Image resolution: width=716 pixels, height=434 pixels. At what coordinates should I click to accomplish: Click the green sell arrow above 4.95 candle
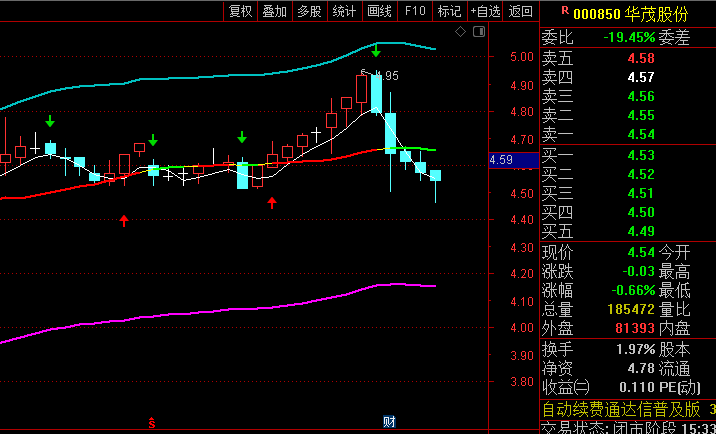[375, 51]
